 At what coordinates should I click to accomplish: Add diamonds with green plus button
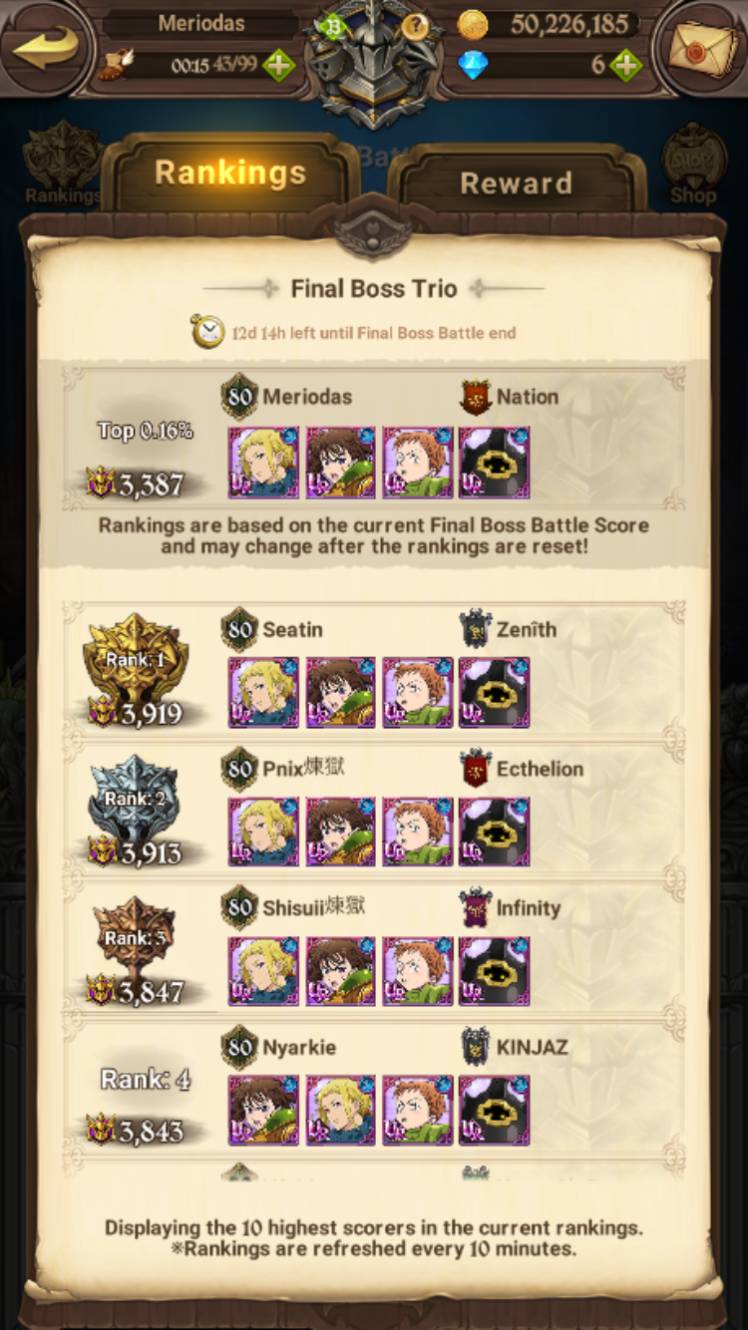point(625,65)
